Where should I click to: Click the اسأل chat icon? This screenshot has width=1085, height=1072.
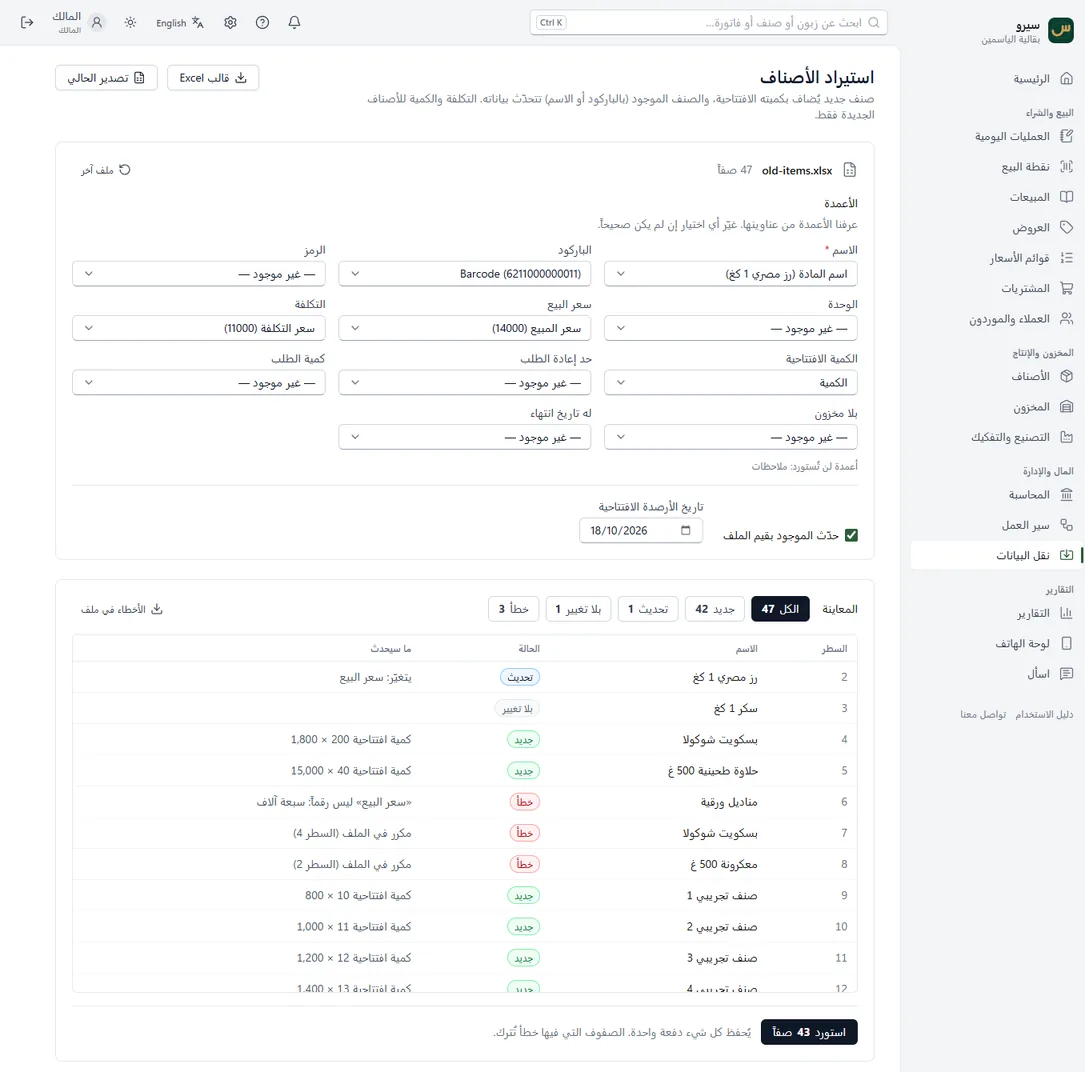coord(1066,673)
